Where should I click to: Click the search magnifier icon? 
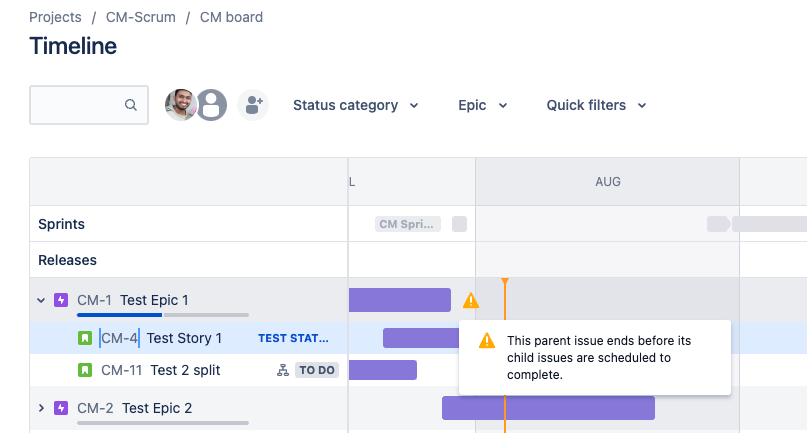pos(131,105)
